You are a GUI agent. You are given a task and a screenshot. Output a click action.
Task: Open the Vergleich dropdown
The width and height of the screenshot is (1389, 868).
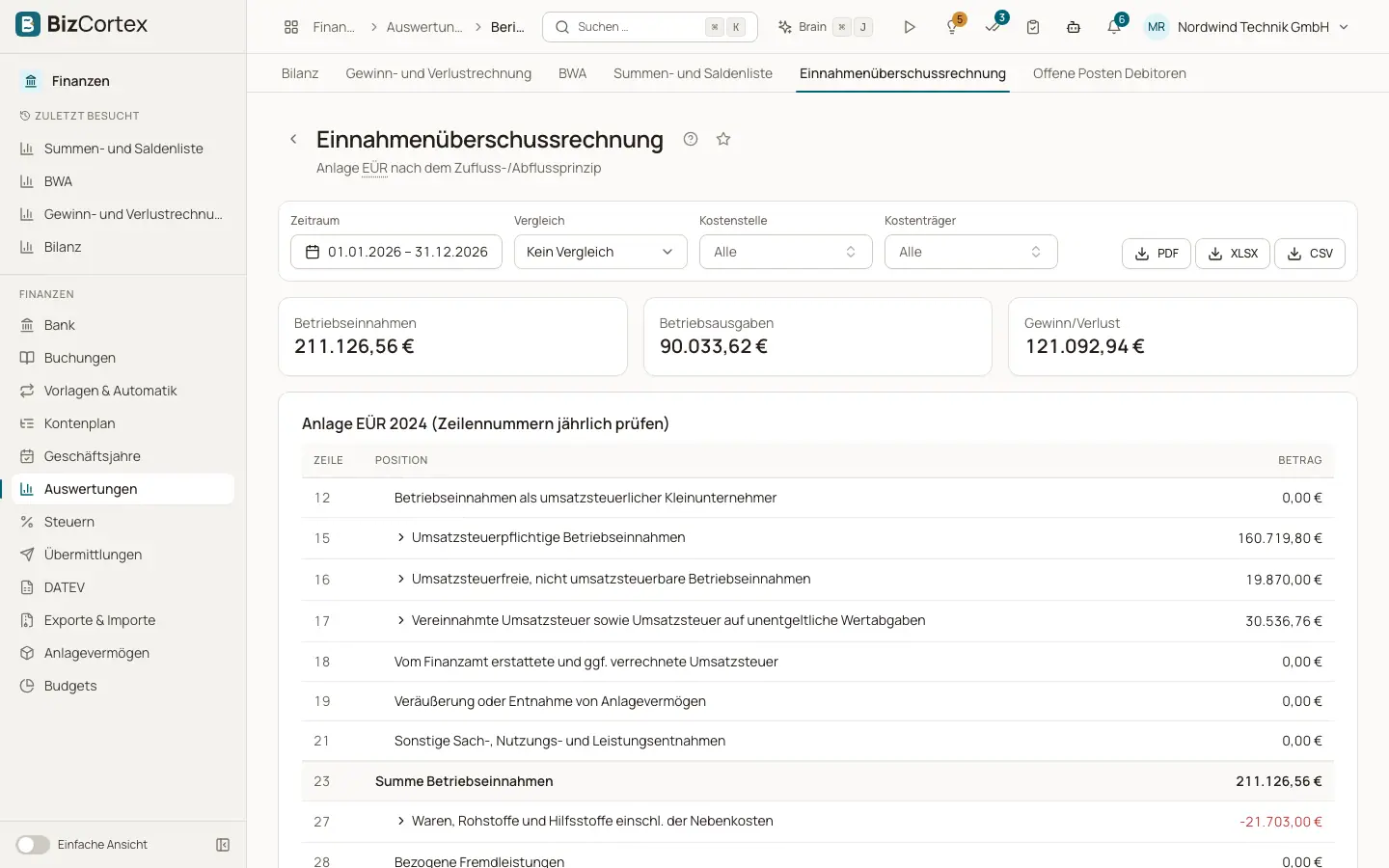coord(600,252)
